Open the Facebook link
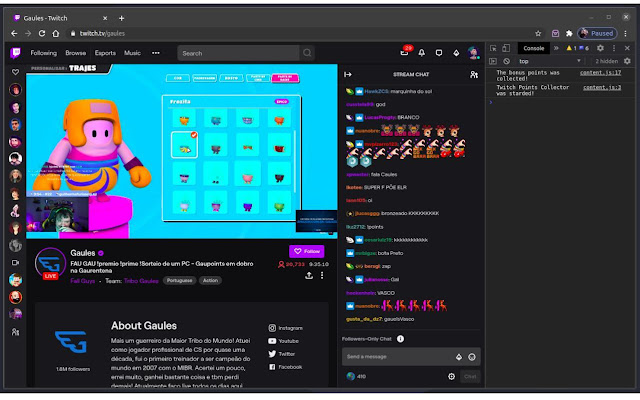This screenshot has height=400, width=640. (285, 367)
